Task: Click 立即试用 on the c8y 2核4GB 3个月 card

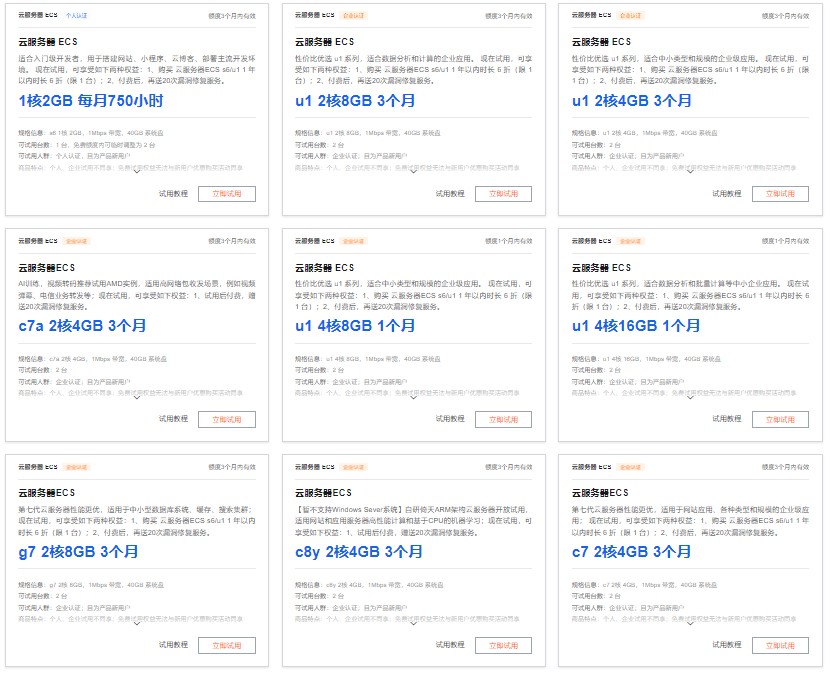Action: click(503, 645)
